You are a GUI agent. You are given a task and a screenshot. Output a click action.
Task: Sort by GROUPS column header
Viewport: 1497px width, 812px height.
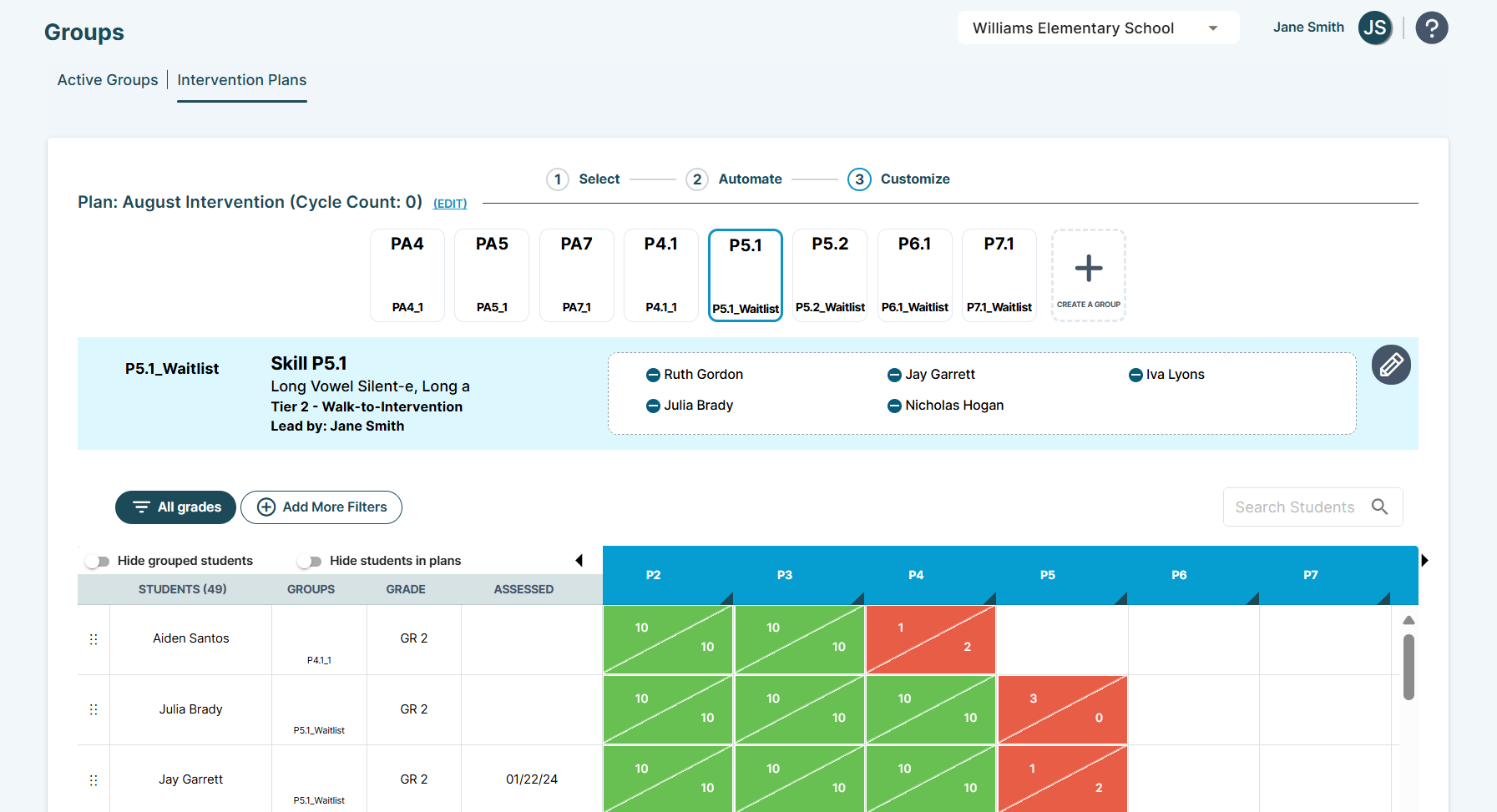pyautogui.click(x=311, y=589)
